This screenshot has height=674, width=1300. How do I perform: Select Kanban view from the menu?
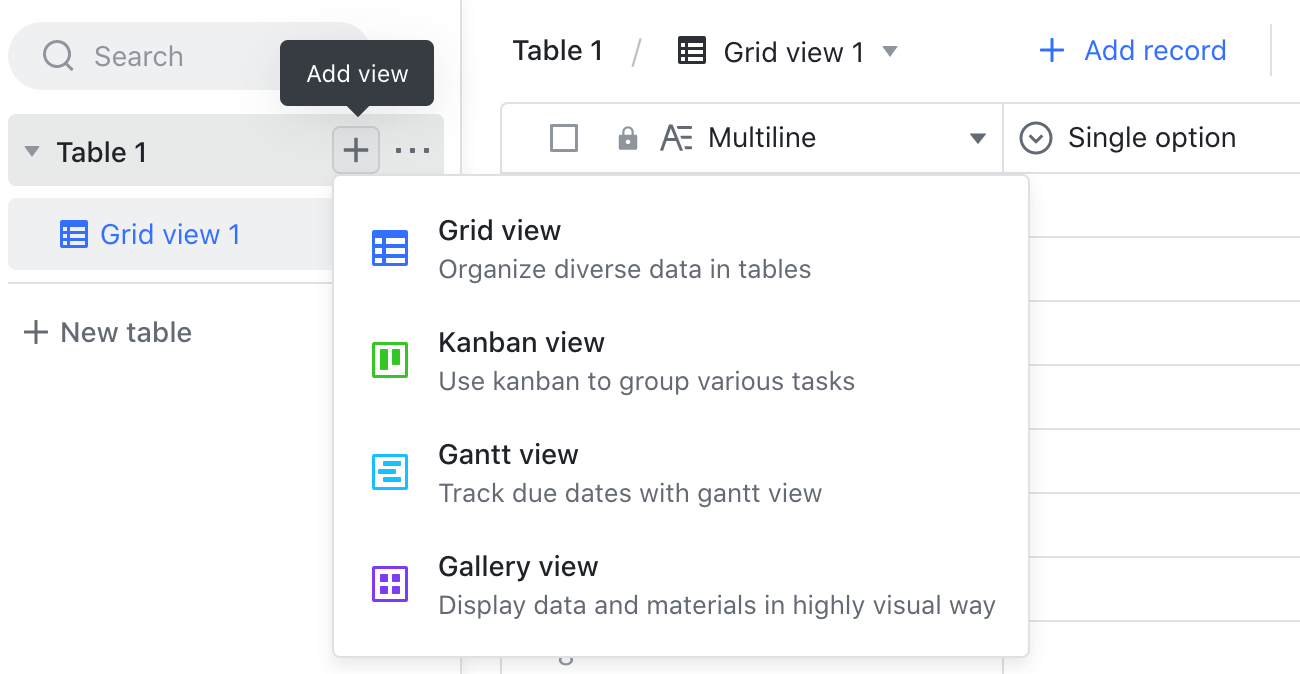(x=521, y=342)
